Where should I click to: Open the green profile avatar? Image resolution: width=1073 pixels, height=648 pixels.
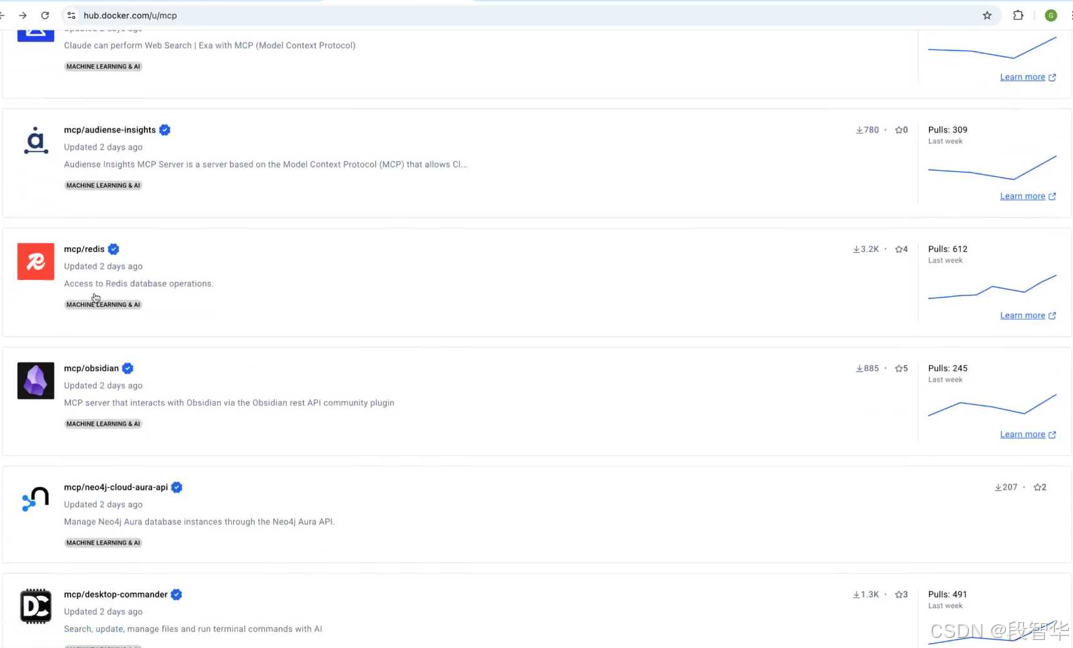click(1050, 15)
